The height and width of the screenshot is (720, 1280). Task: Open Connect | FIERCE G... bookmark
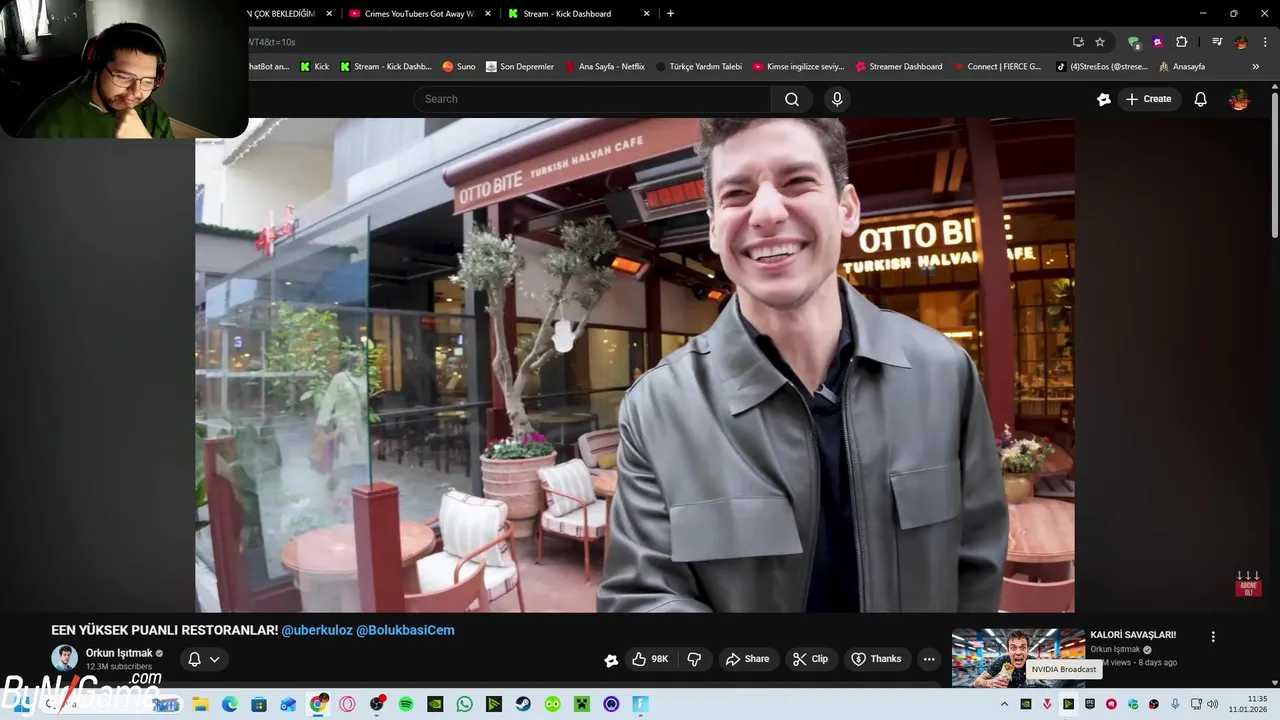click(x=997, y=67)
